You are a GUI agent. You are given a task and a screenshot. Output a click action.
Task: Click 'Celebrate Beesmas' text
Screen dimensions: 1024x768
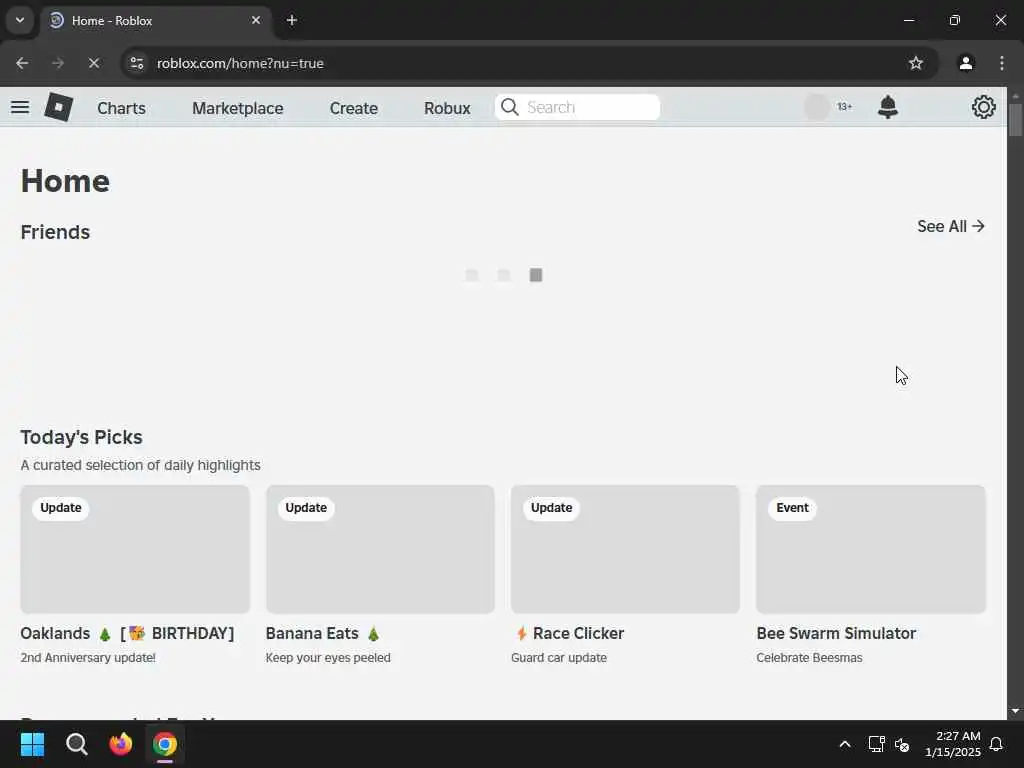(810, 658)
